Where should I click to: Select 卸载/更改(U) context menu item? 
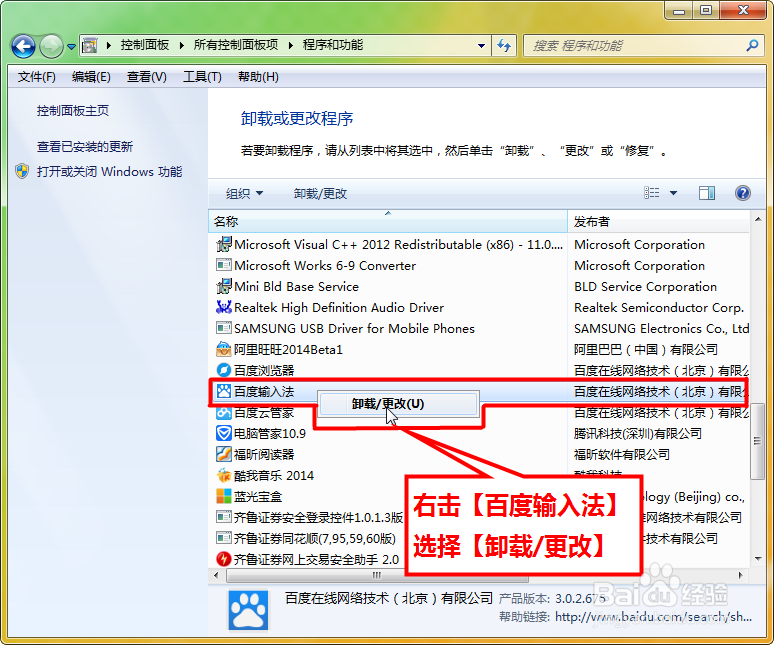398,404
